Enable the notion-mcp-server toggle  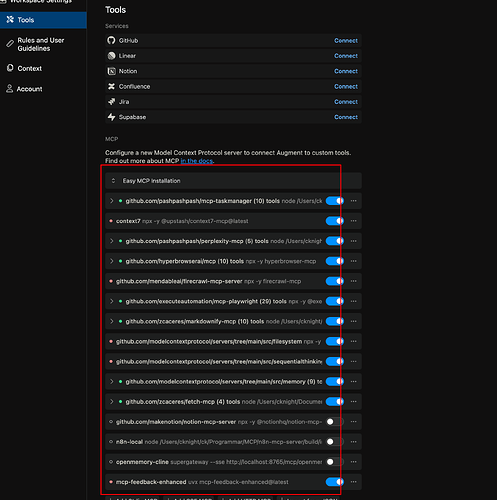click(335, 422)
